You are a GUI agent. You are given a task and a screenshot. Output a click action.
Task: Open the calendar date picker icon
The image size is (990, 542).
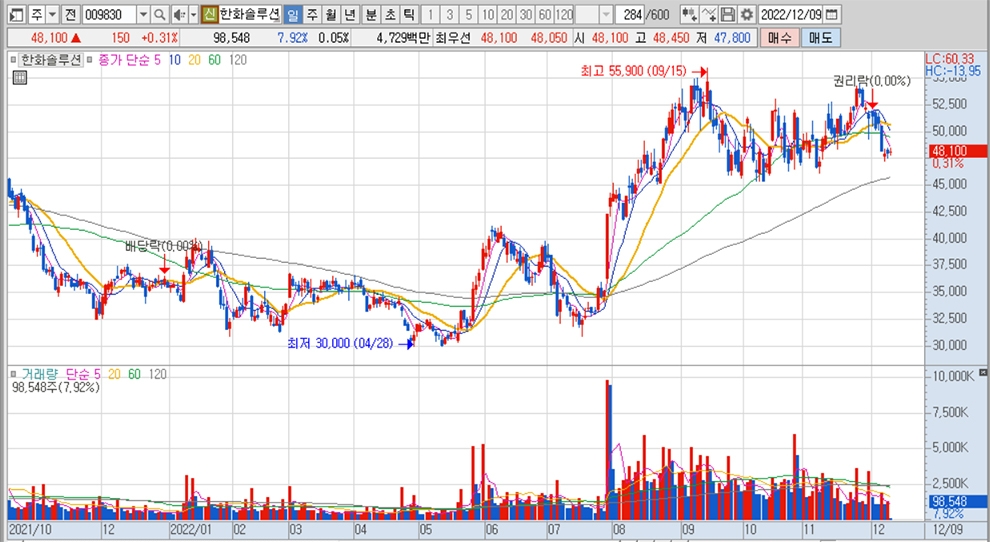[832, 14]
